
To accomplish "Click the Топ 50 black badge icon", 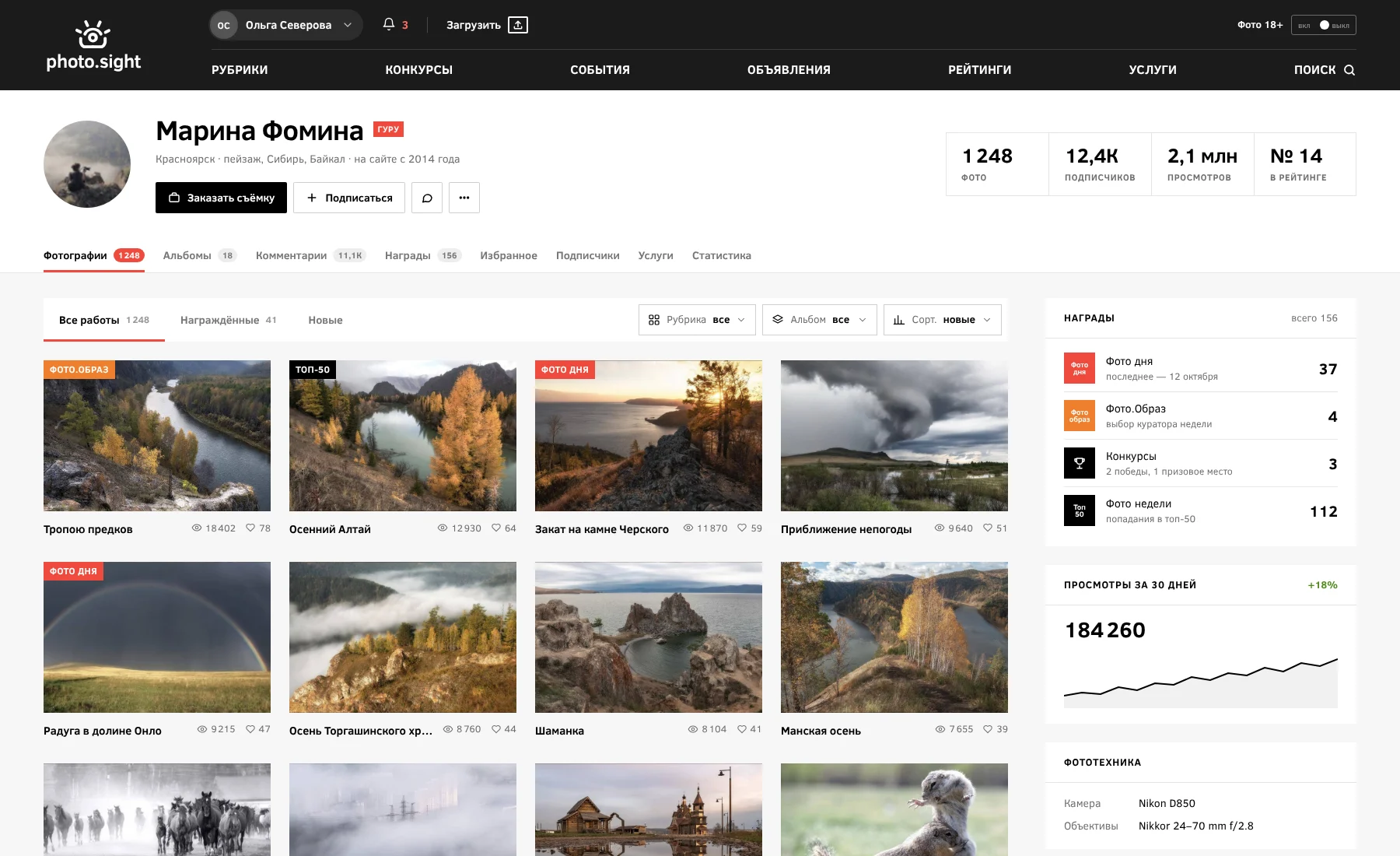I will pyautogui.click(x=1080, y=510).
